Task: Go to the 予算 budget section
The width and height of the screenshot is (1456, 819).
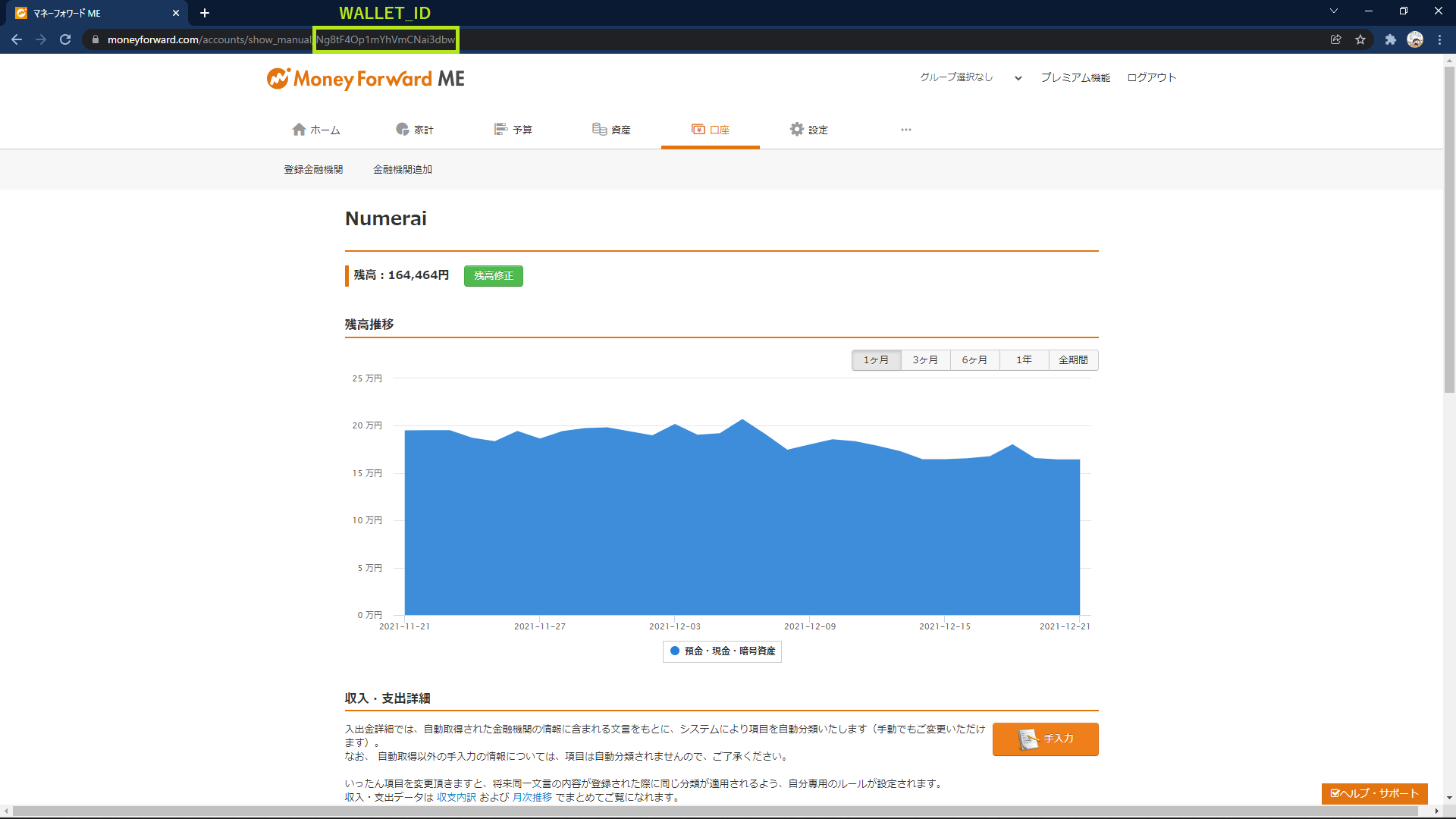Action: click(x=513, y=130)
